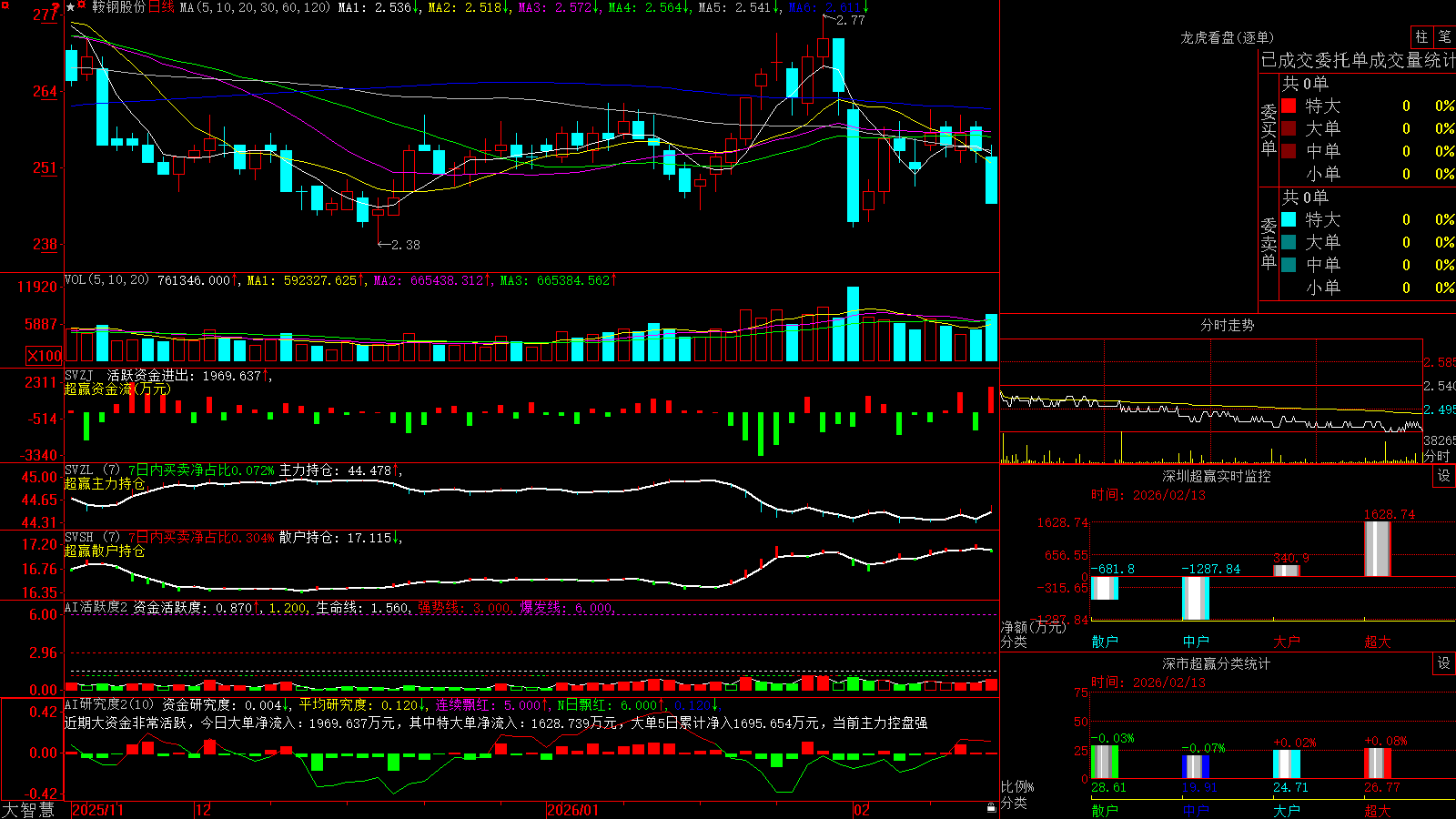
Task: Open 设 settings for 深市超赢分类统计
Action: 1444,663
